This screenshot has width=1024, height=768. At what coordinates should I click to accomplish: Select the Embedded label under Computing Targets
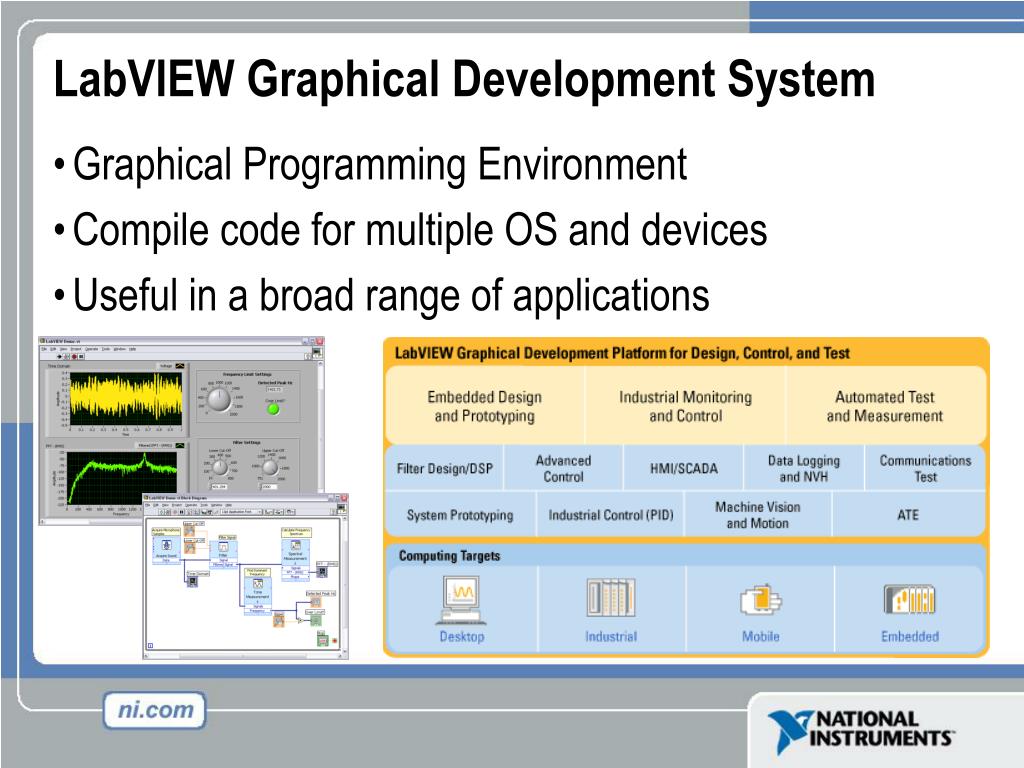click(910, 636)
